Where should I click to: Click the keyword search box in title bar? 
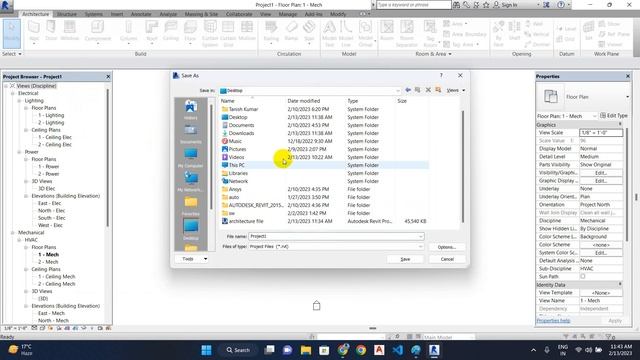pyautogui.click(x=413, y=5)
